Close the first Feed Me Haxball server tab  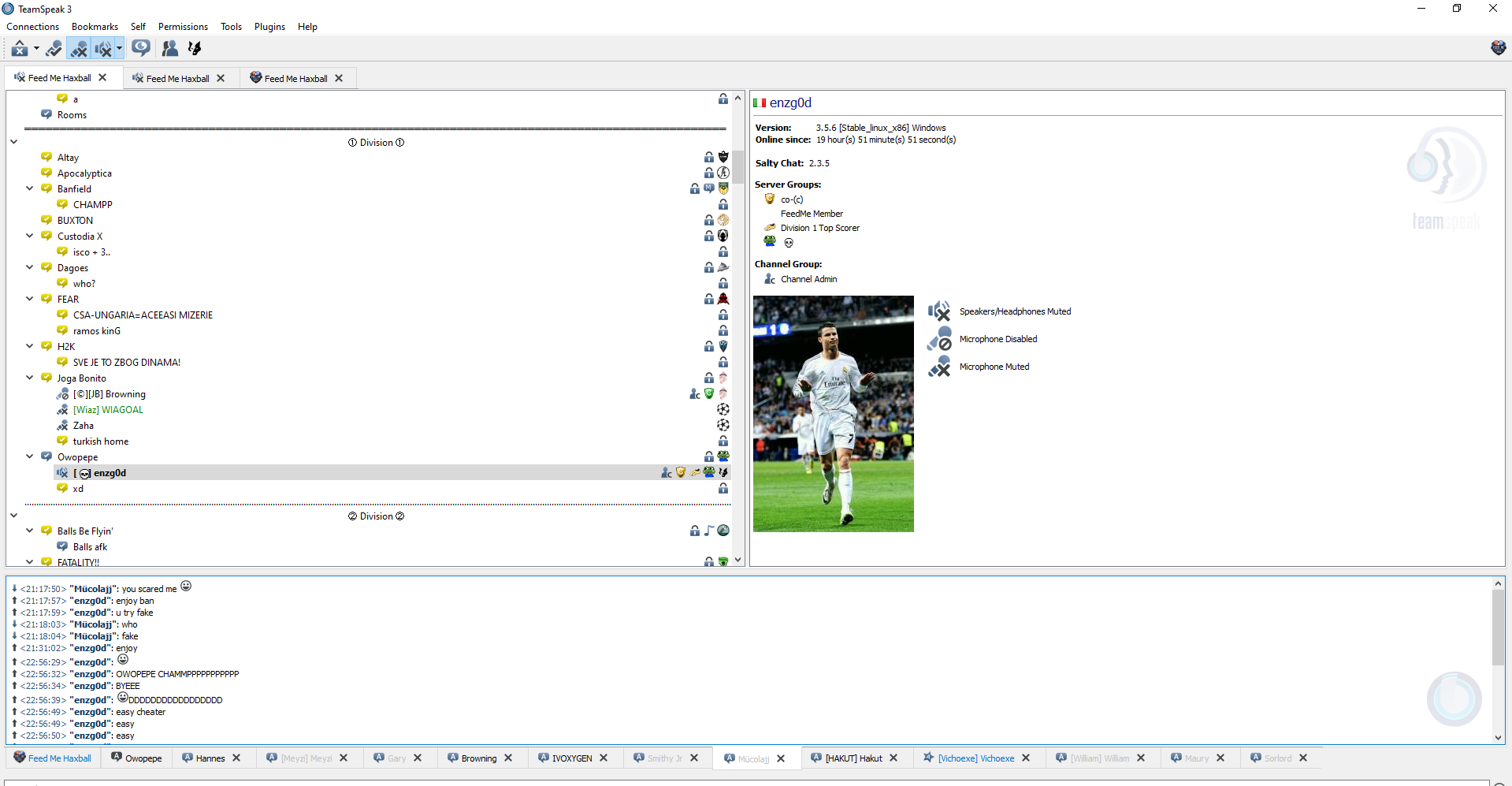click(x=102, y=78)
